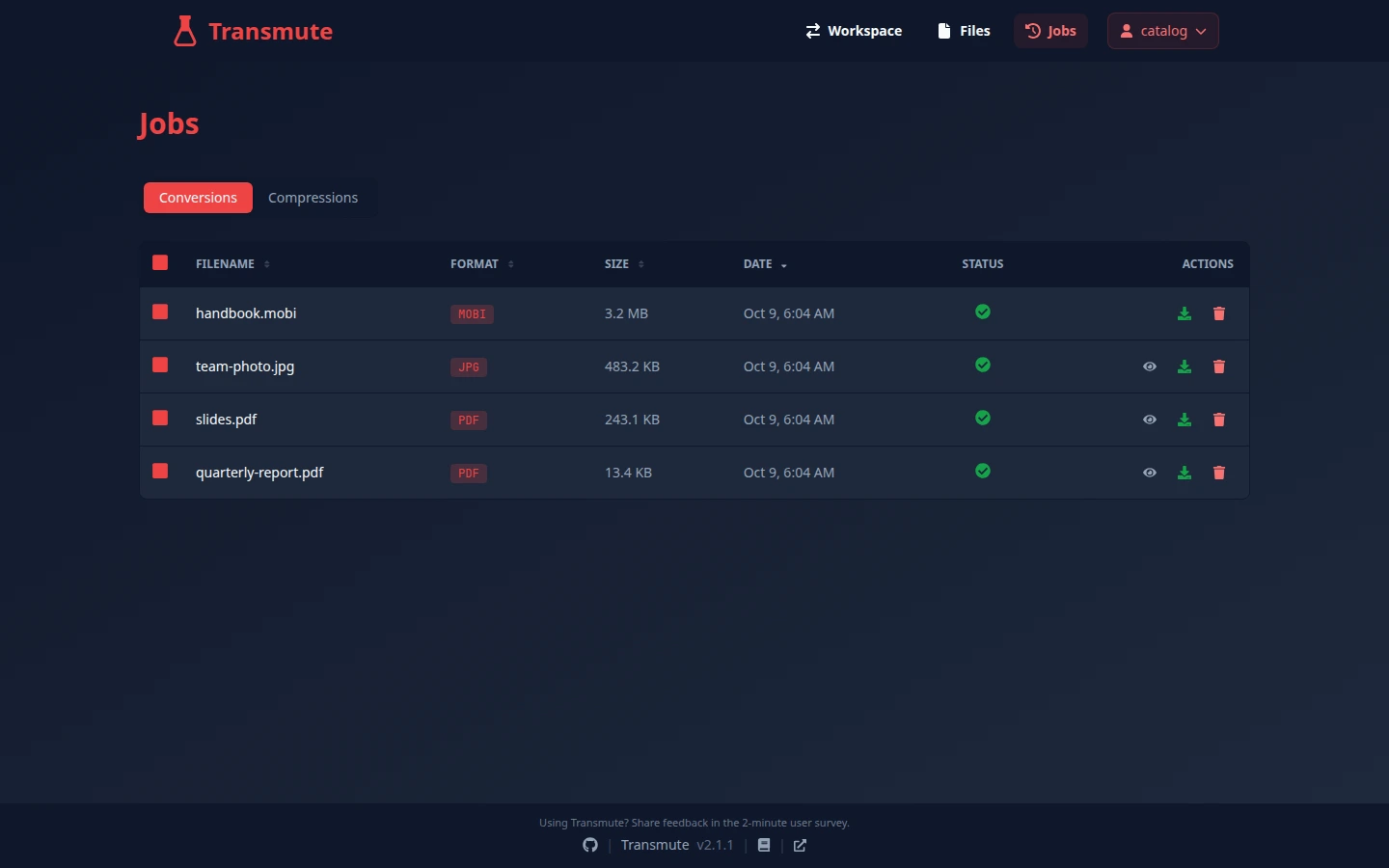This screenshot has width=1389, height=868.
Task: Toggle the checkbox for handbook.mobi
Action: (160, 312)
